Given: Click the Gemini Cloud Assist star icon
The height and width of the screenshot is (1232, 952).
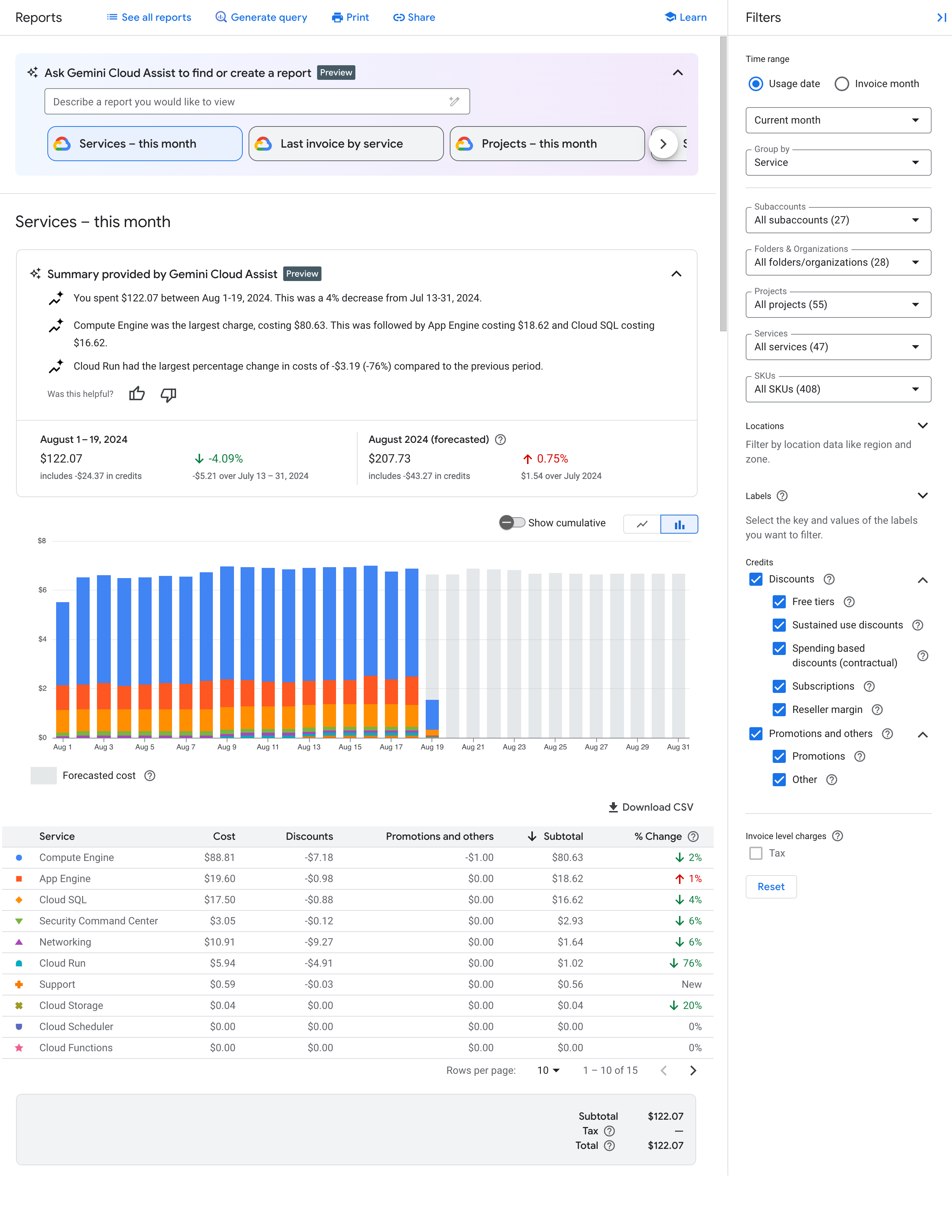Looking at the screenshot, I should [x=35, y=72].
